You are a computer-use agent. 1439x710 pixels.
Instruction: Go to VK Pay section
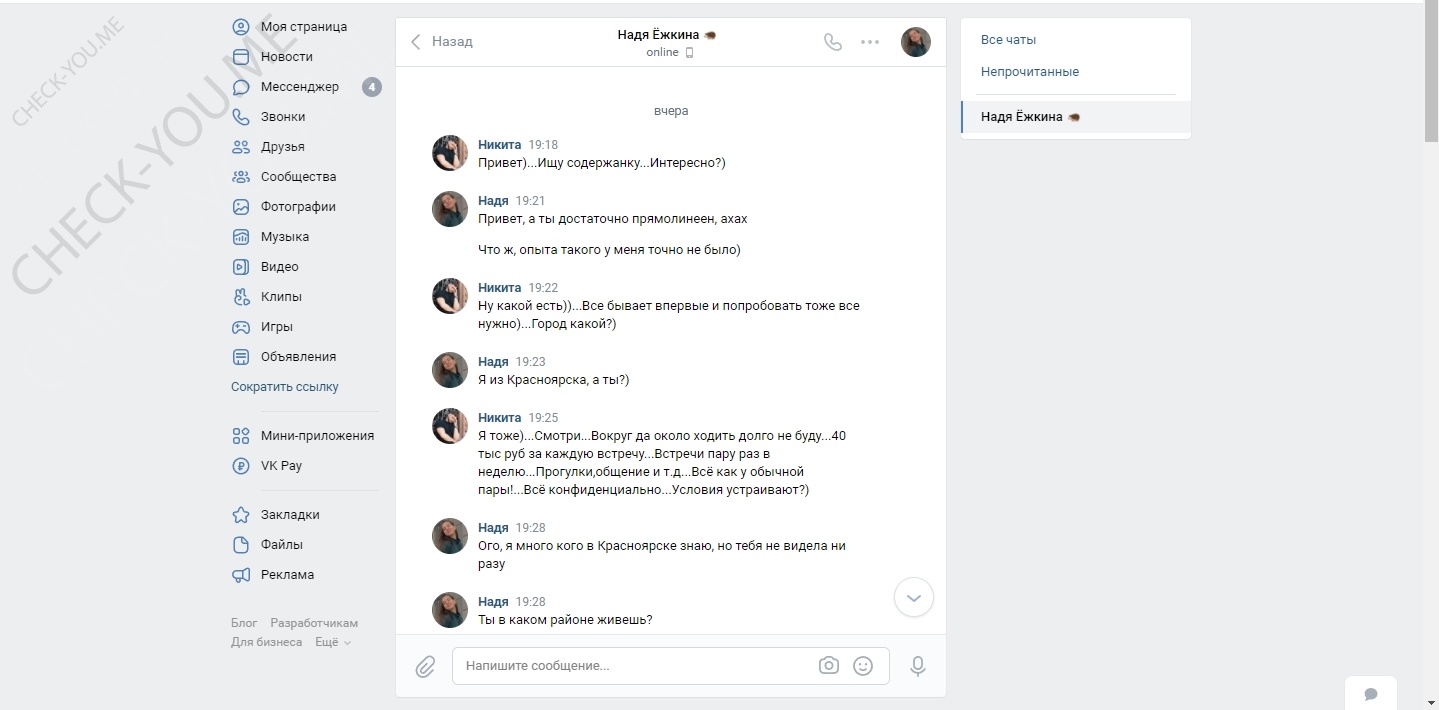(x=280, y=466)
